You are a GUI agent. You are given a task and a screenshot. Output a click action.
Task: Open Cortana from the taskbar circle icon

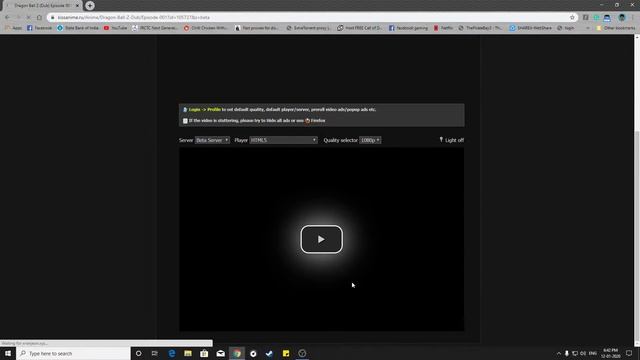(138, 353)
